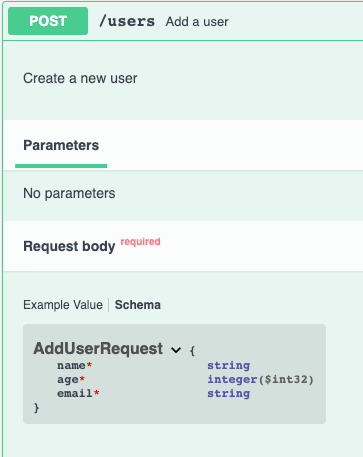Click the 'Add a user' summary text

pos(197,22)
